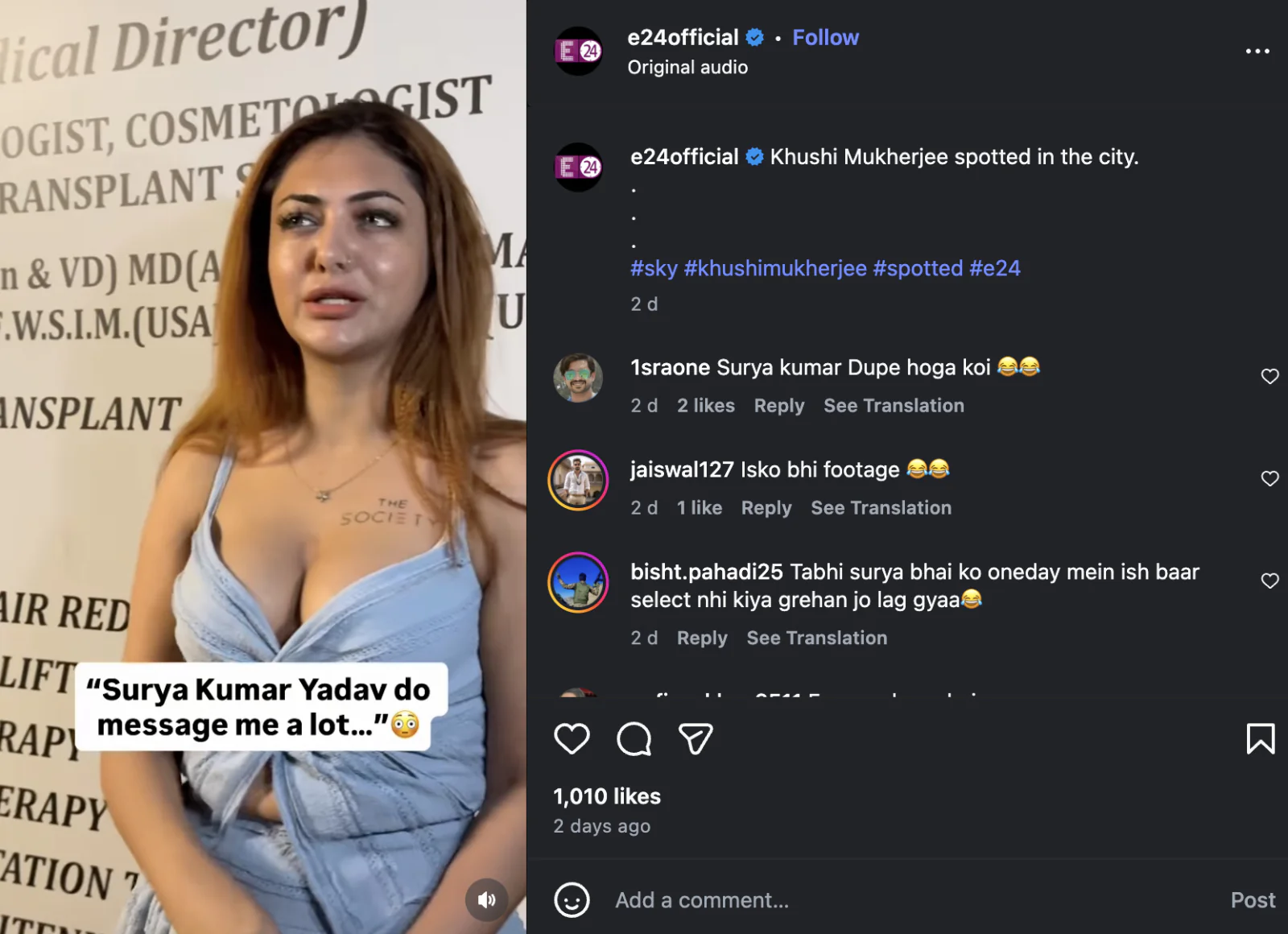See Translation of bisht.pahadi25's comment
Image resolution: width=1288 pixels, height=934 pixels.
tap(816, 638)
